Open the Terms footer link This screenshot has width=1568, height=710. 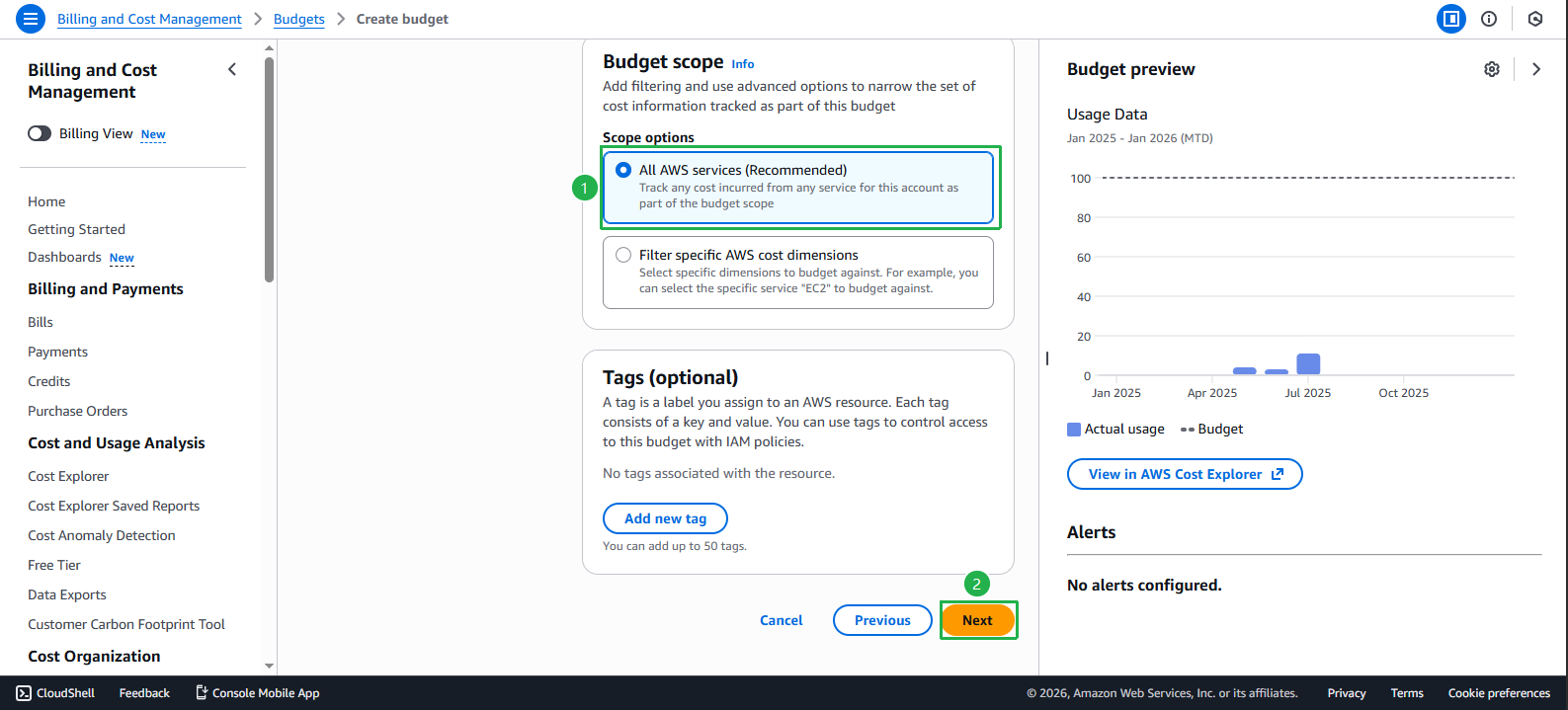pos(1407,693)
